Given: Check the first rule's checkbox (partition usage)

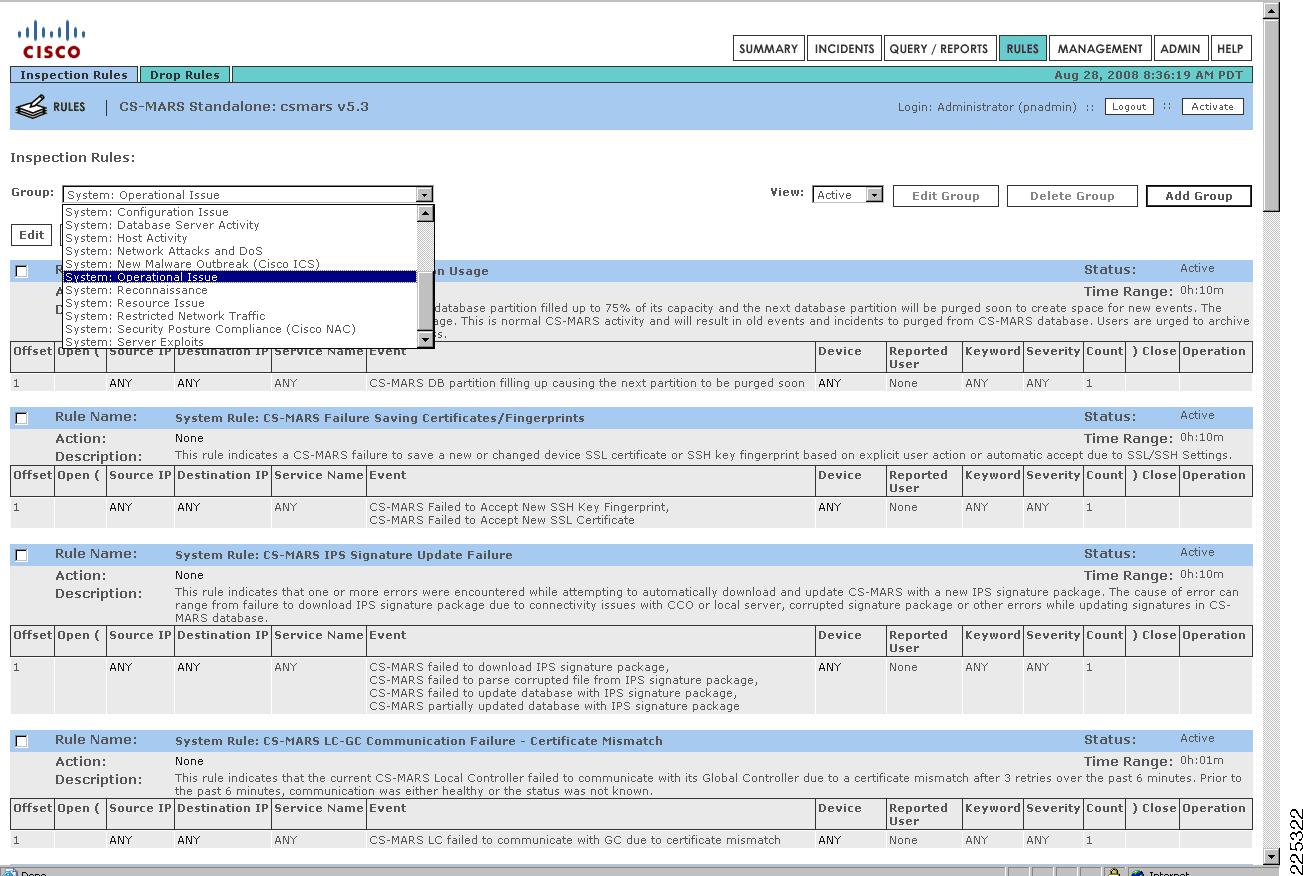Looking at the screenshot, I should (21, 271).
